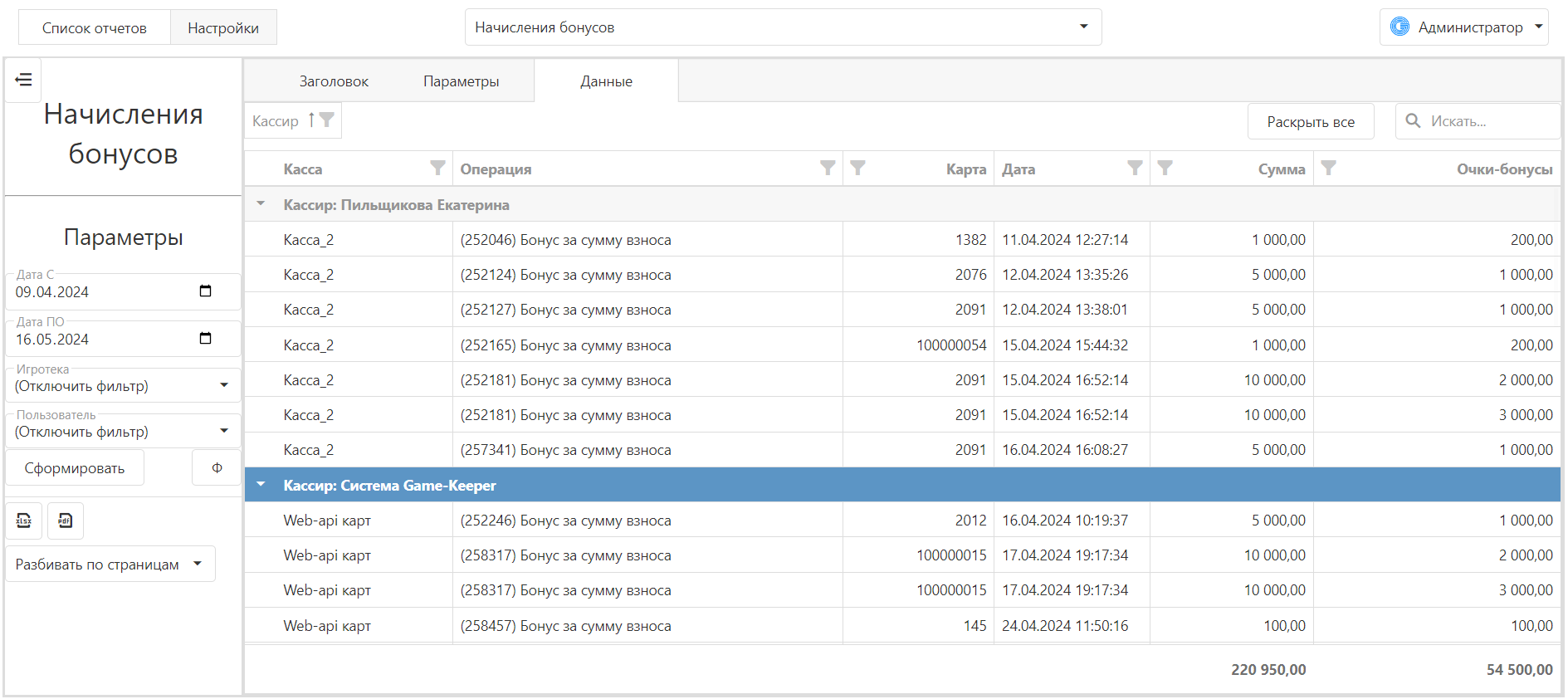This screenshot has height=699, width=1568.
Task: Sort by the Касса column header
Action: pos(303,169)
